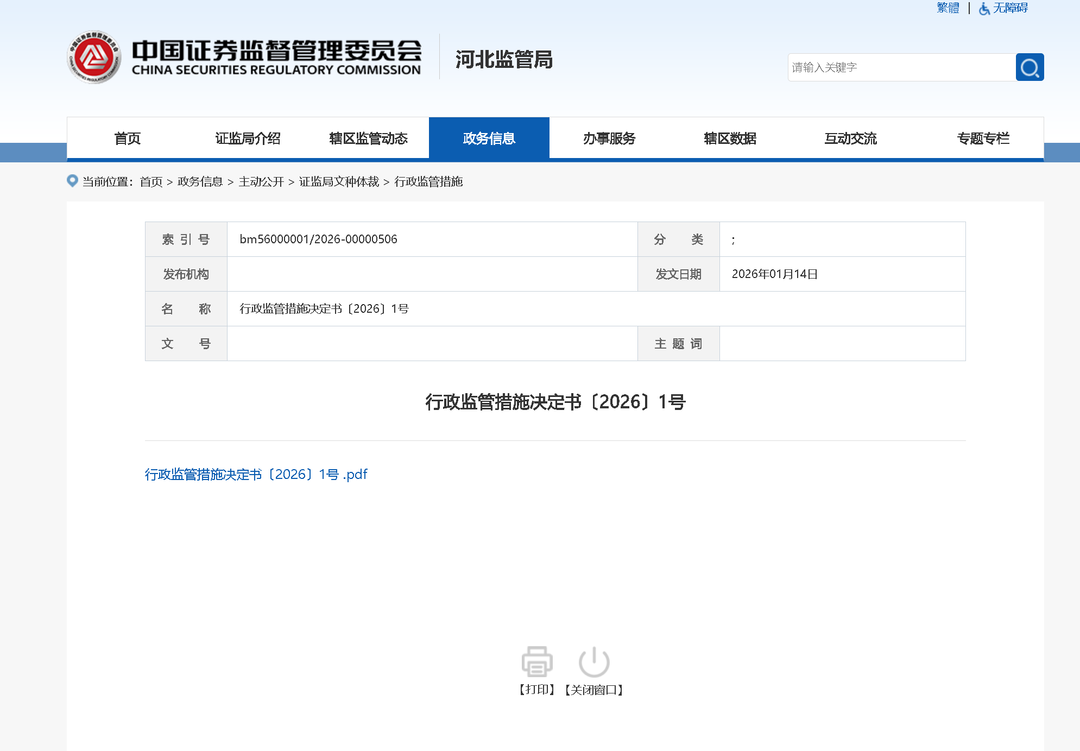This screenshot has height=751, width=1080.
Task: Click the printer icon to print
Action: pyautogui.click(x=537, y=661)
